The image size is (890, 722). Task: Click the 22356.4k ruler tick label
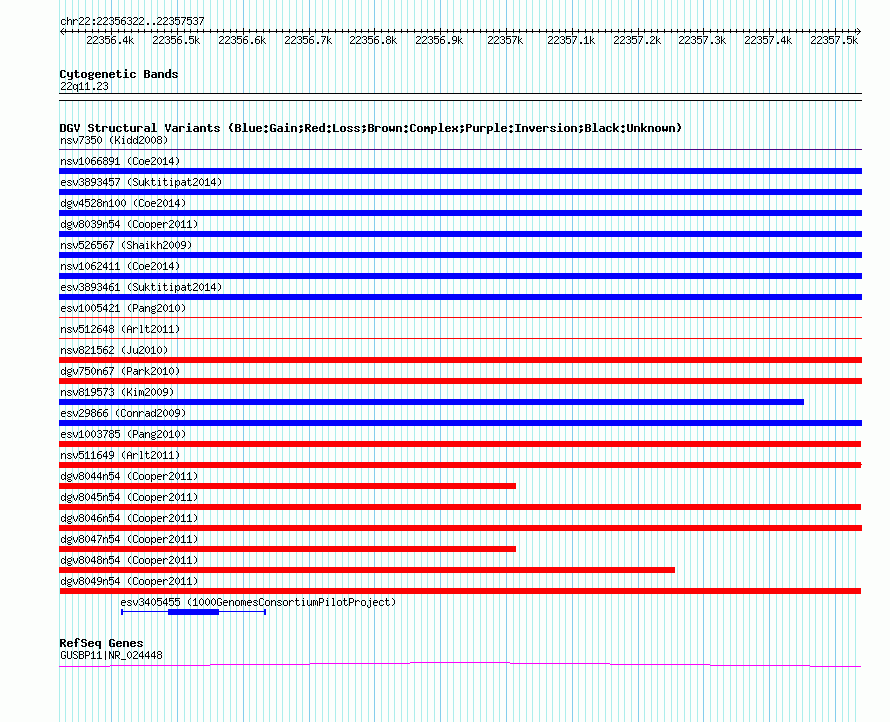[x=110, y=40]
